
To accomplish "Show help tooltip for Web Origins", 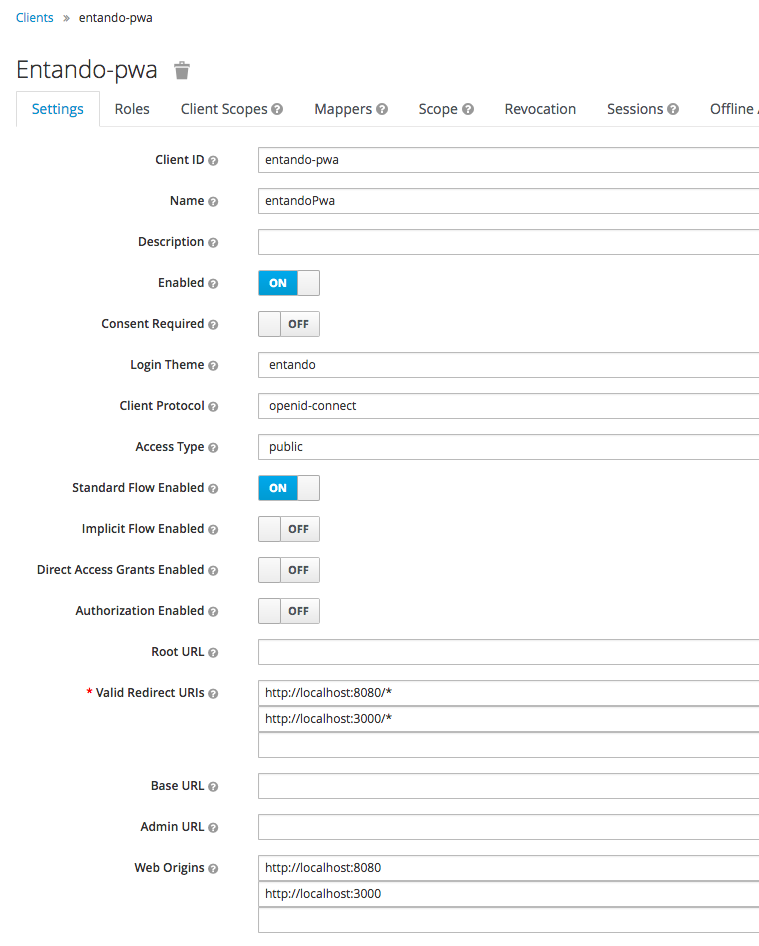I will pos(213,869).
